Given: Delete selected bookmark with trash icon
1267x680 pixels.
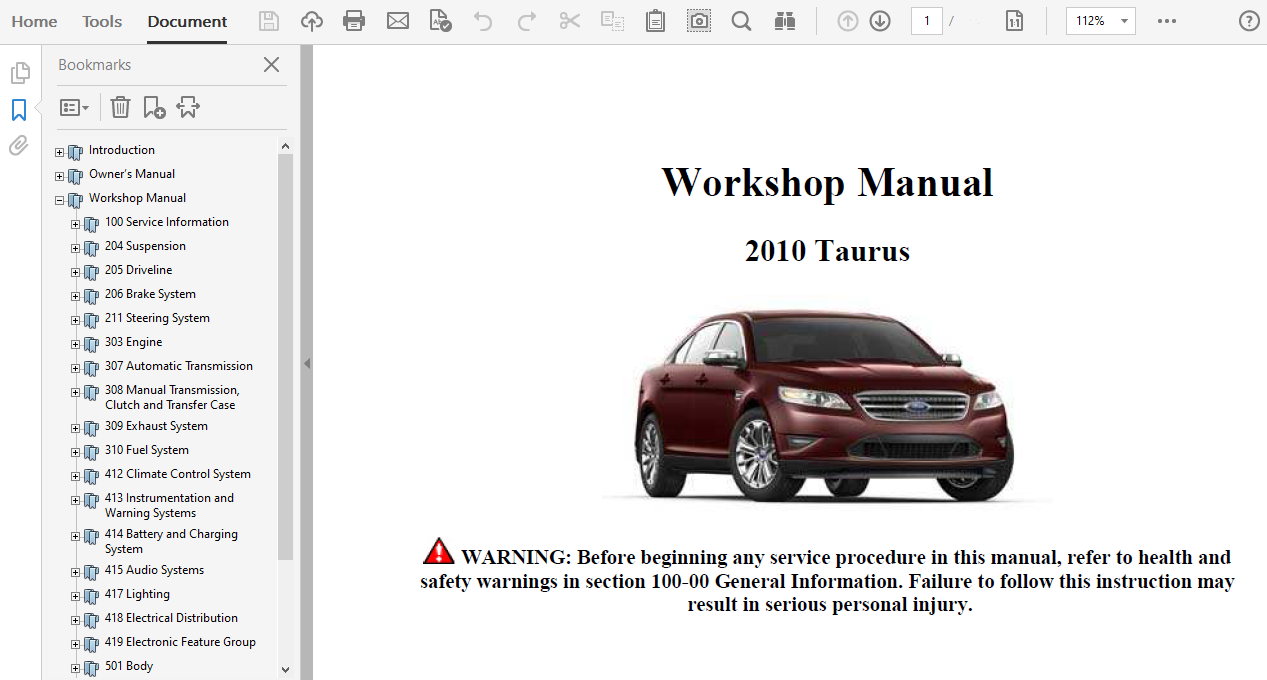Looking at the screenshot, I should point(120,107).
